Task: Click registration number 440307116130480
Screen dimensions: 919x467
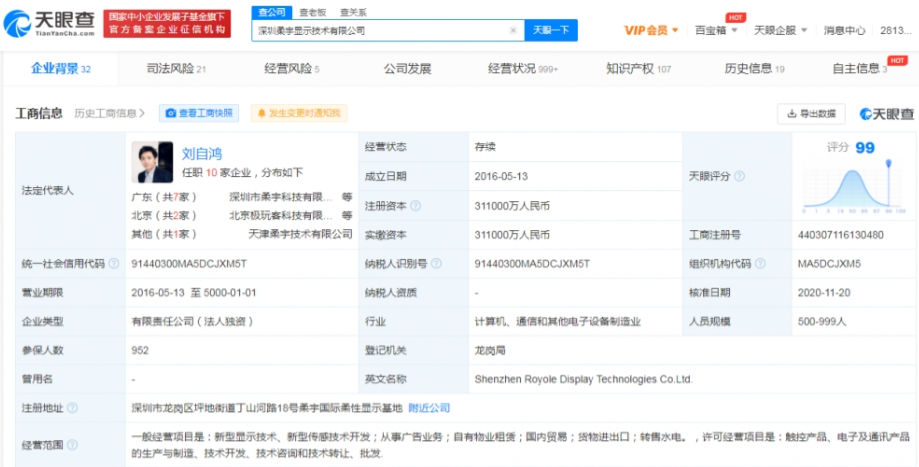Action: (840, 235)
